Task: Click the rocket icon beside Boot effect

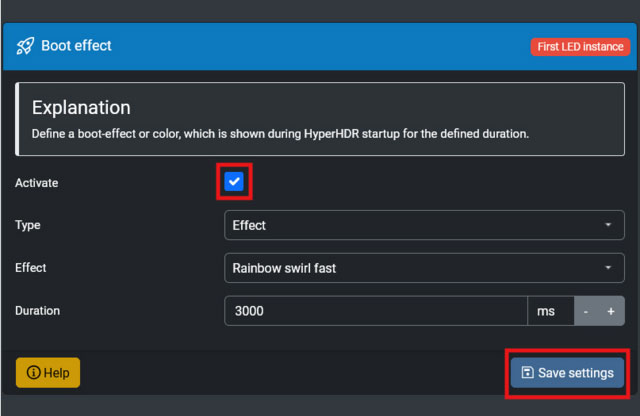Action: pyautogui.click(x=26, y=46)
